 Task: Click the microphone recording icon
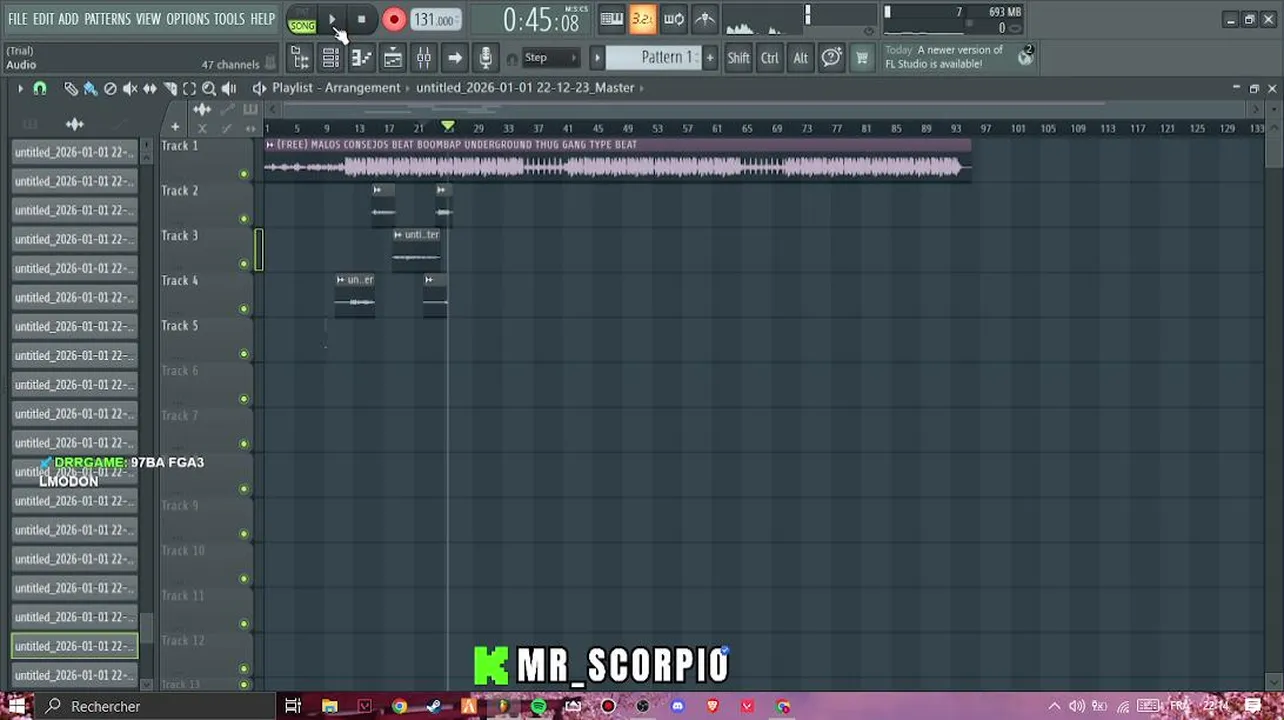[486, 58]
